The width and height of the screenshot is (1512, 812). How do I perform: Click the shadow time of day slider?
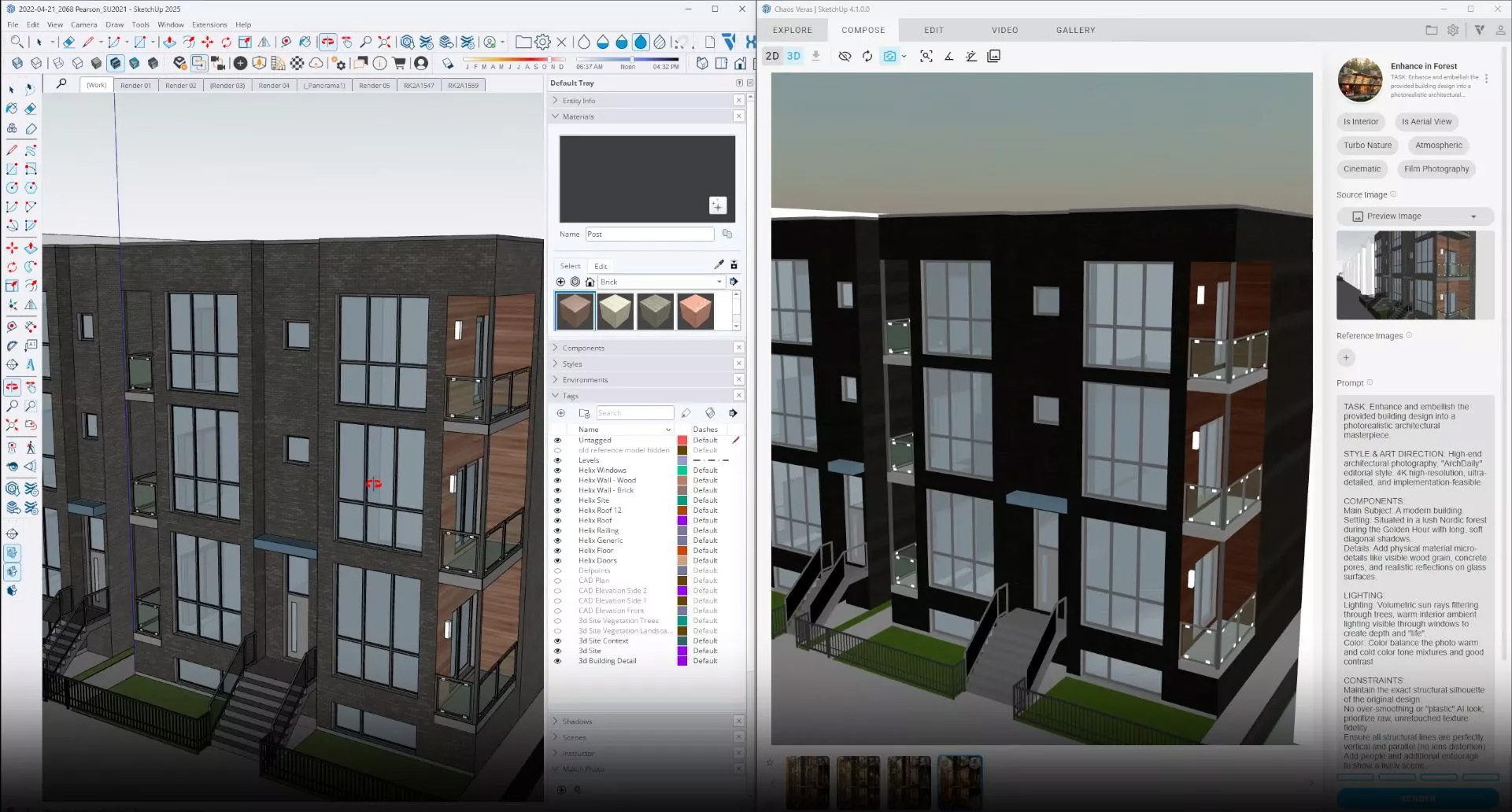pyautogui.click(x=627, y=59)
